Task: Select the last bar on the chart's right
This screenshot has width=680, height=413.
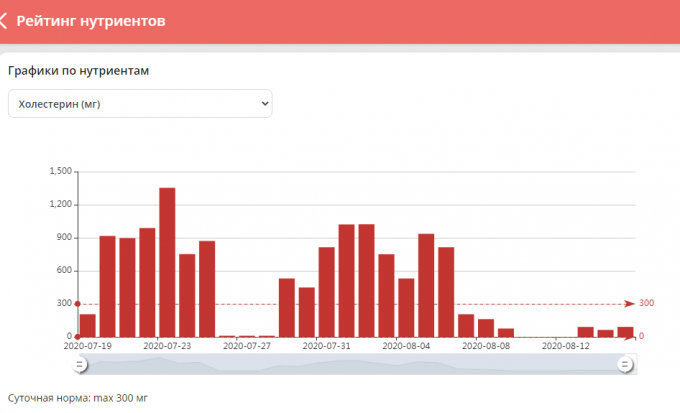Action: click(x=625, y=331)
